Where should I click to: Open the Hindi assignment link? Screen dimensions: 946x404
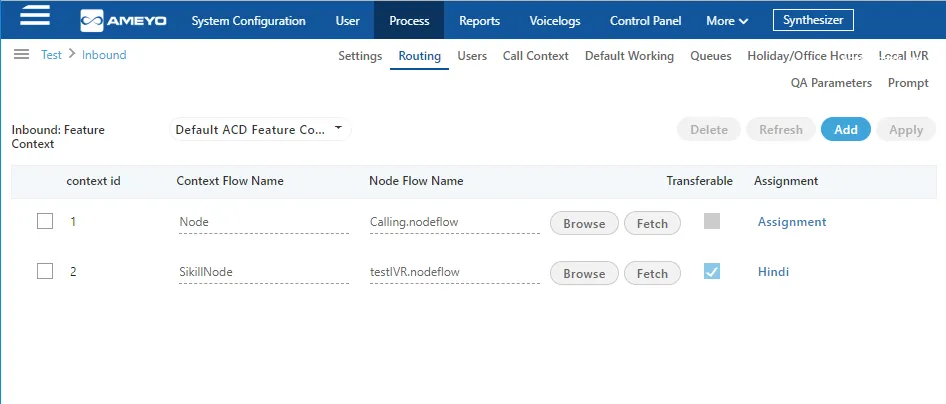click(x=773, y=272)
